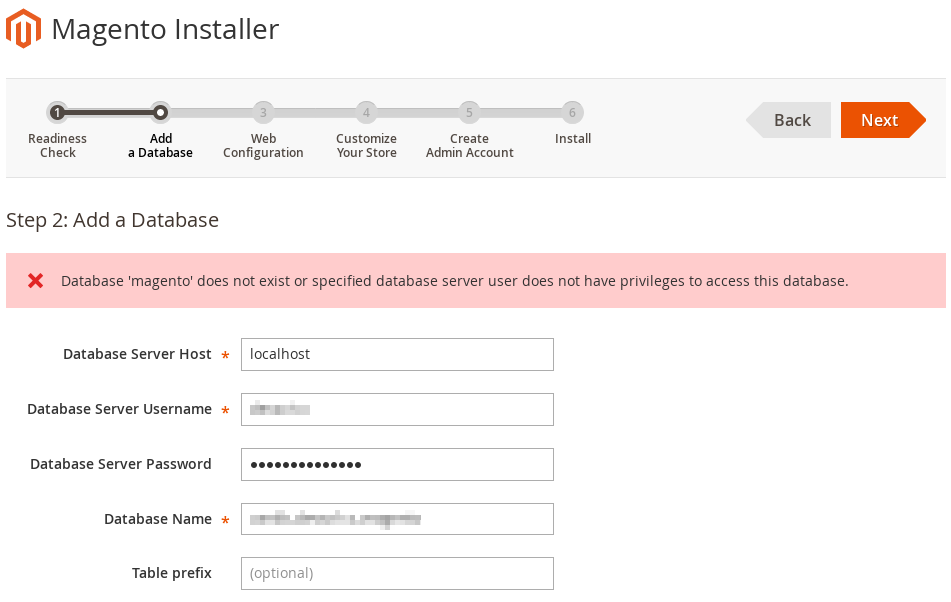Open the Create Admin Account step label
The height and width of the screenshot is (602, 951).
(x=469, y=145)
